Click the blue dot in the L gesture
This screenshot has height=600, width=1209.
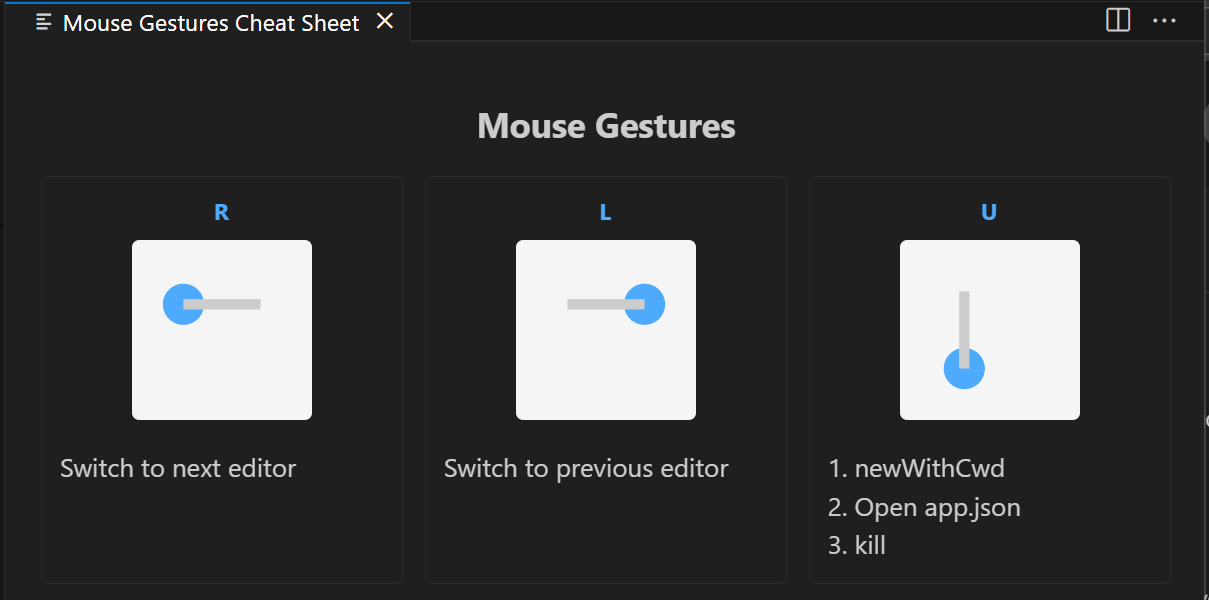[x=645, y=304]
